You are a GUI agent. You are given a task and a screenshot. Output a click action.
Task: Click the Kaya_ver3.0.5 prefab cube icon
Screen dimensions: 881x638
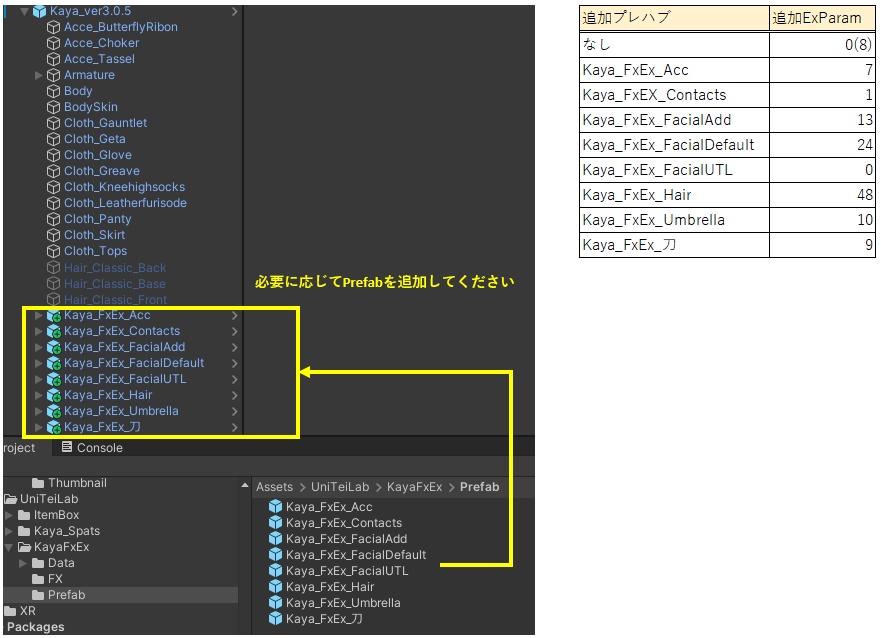39,11
